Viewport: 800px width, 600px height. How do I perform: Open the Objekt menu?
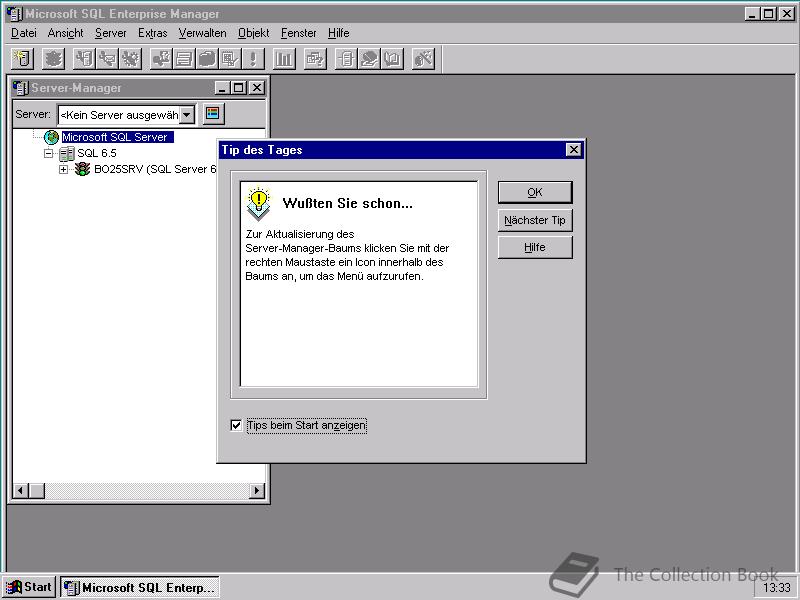(254, 33)
